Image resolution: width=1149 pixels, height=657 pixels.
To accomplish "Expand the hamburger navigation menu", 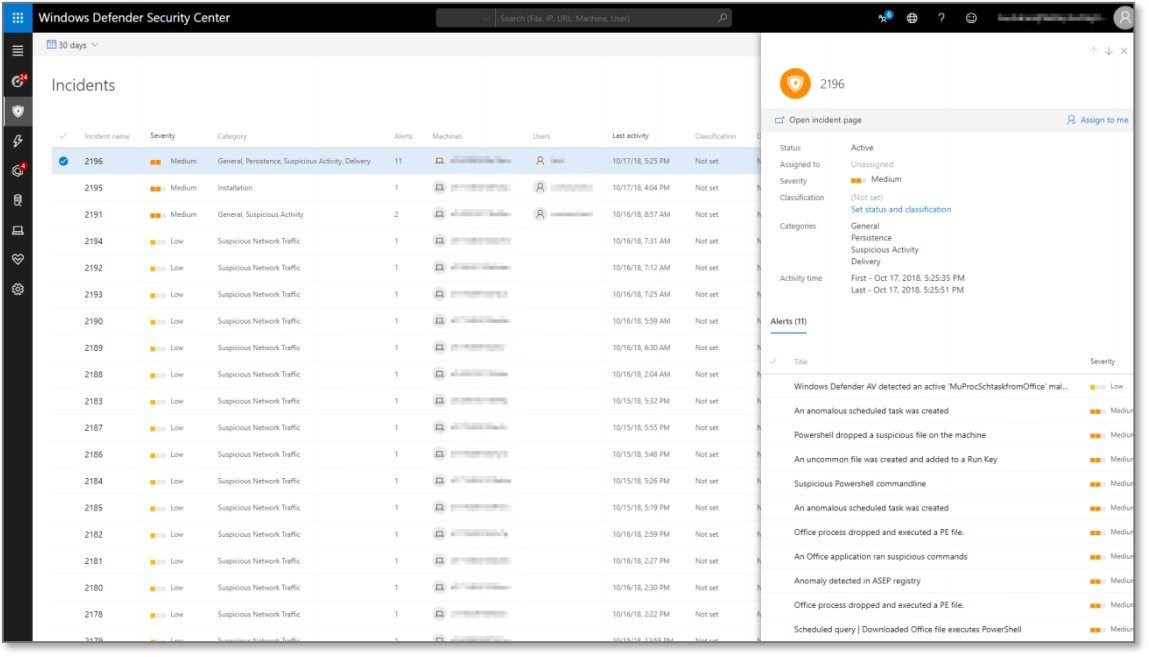I will coord(18,50).
